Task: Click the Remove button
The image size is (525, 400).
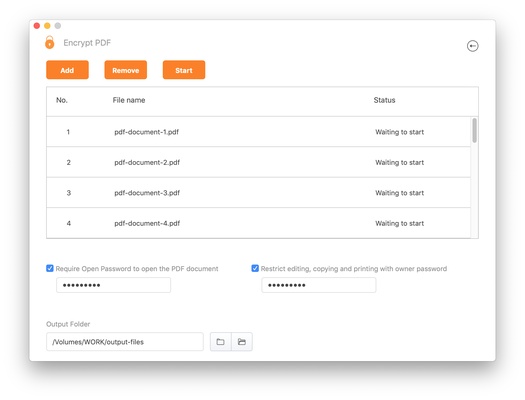Action: (126, 70)
